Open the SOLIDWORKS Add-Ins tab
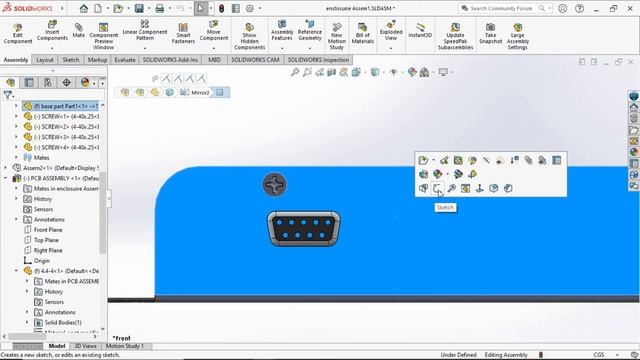640x360 pixels. (170, 60)
